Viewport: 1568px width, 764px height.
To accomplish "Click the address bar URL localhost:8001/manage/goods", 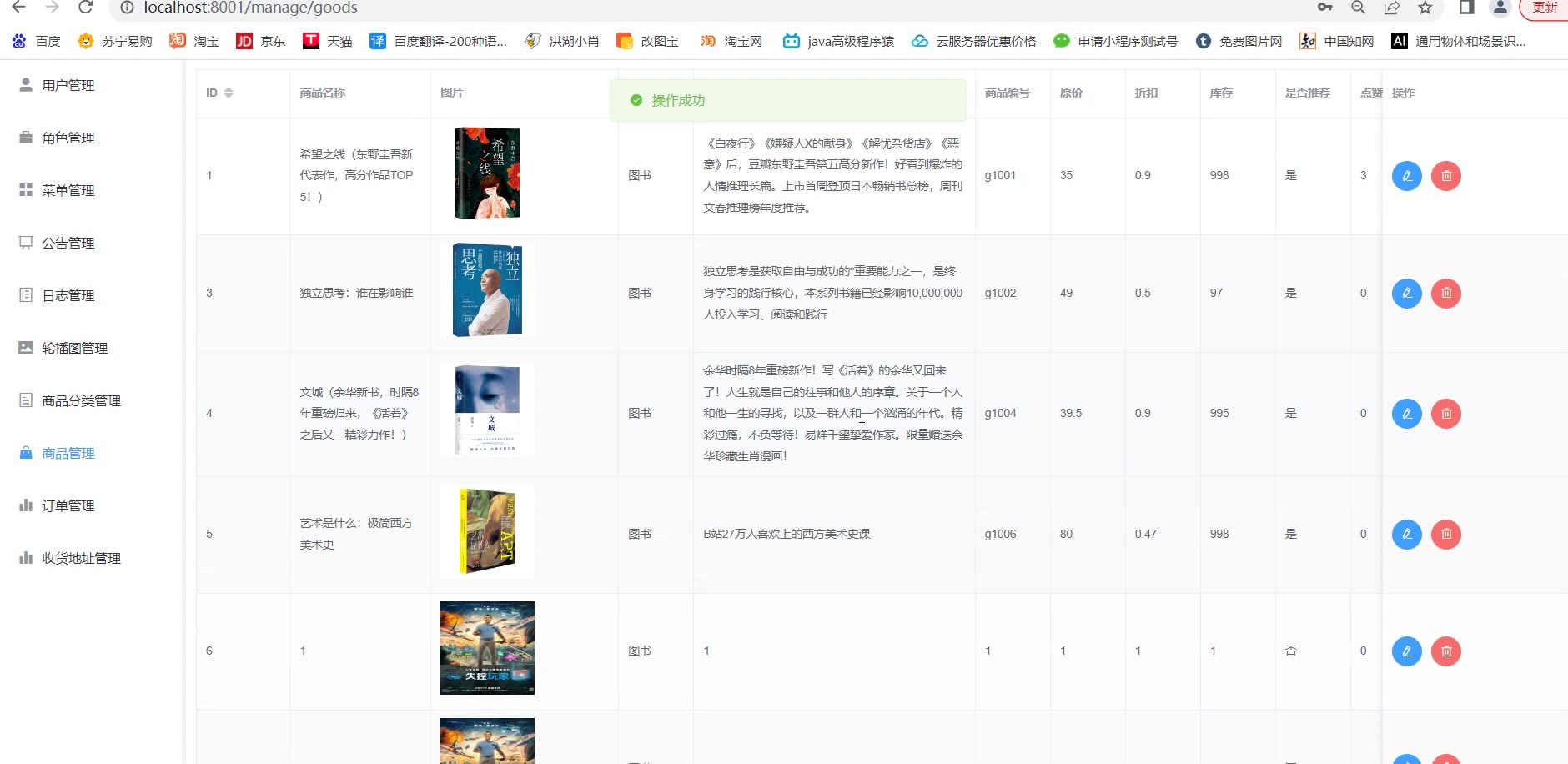I will point(250,8).
